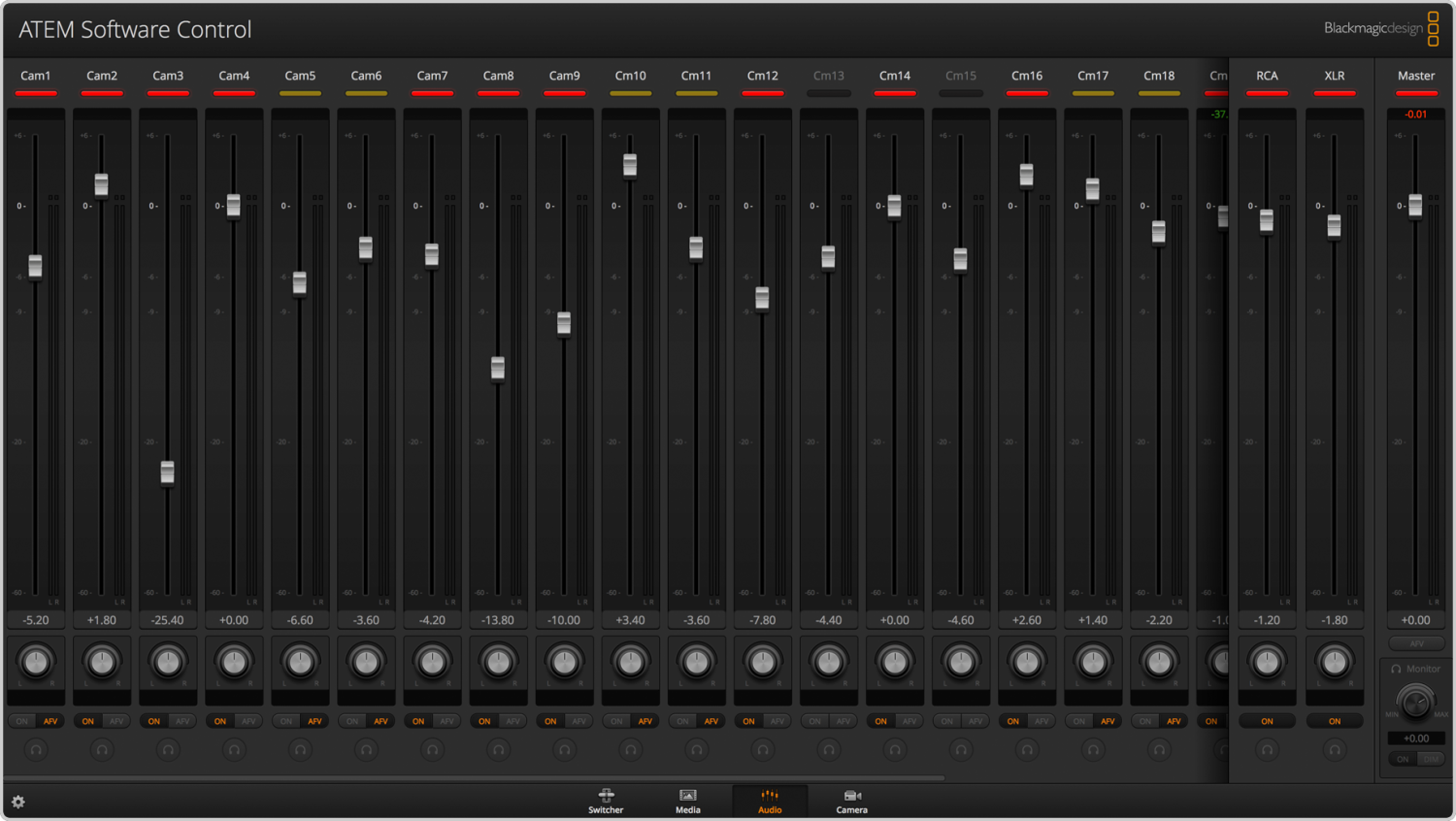1456x821 pixels.
Task: Click the Blackmagic Design three-dot icon
Action: (1434, 29)
